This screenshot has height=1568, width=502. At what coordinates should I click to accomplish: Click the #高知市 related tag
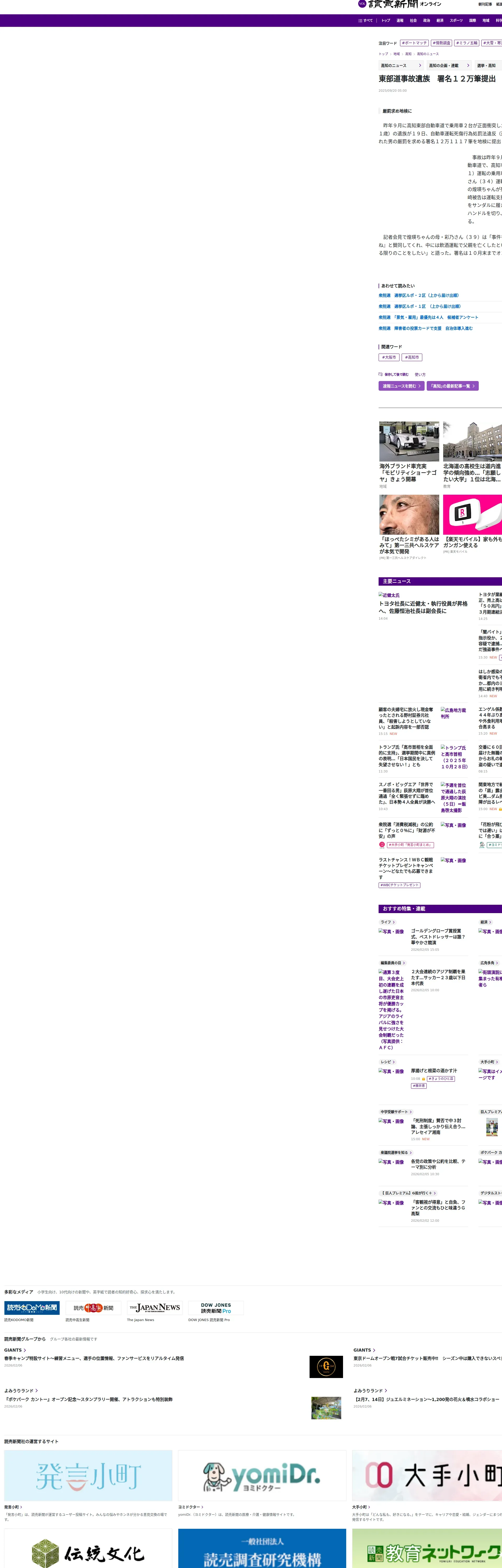(412, 357)
